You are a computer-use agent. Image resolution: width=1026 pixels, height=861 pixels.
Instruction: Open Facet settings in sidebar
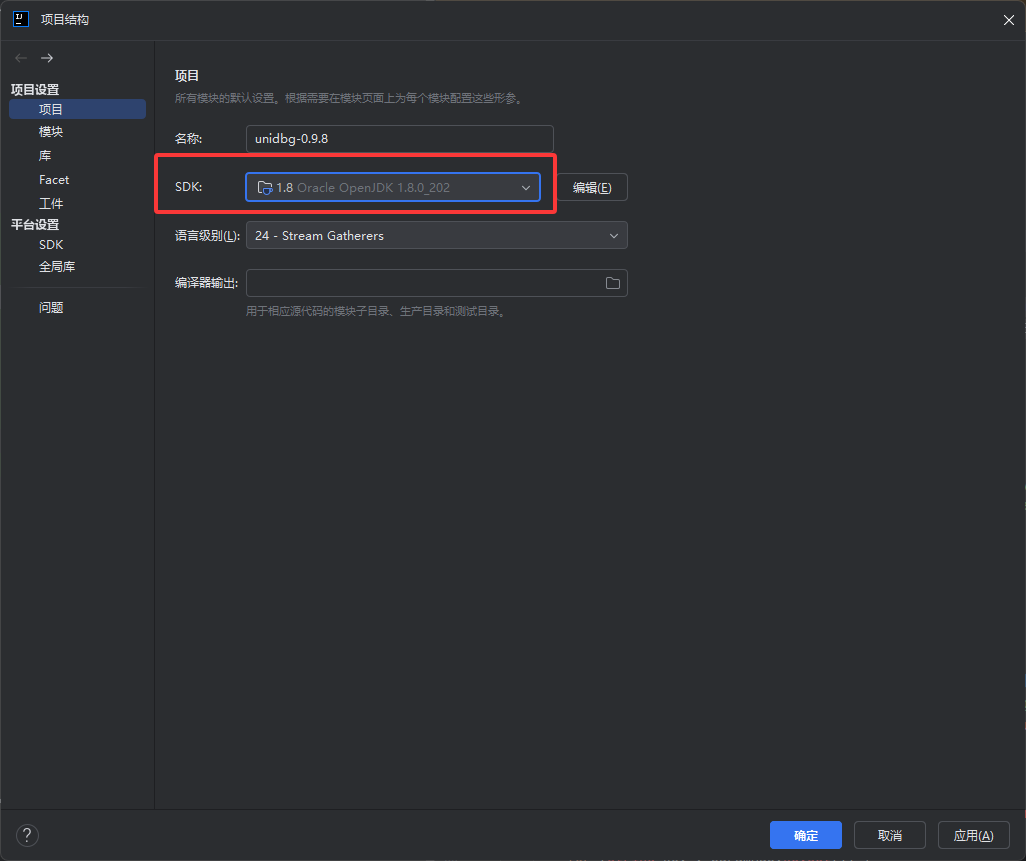click(x=54, y=180)
